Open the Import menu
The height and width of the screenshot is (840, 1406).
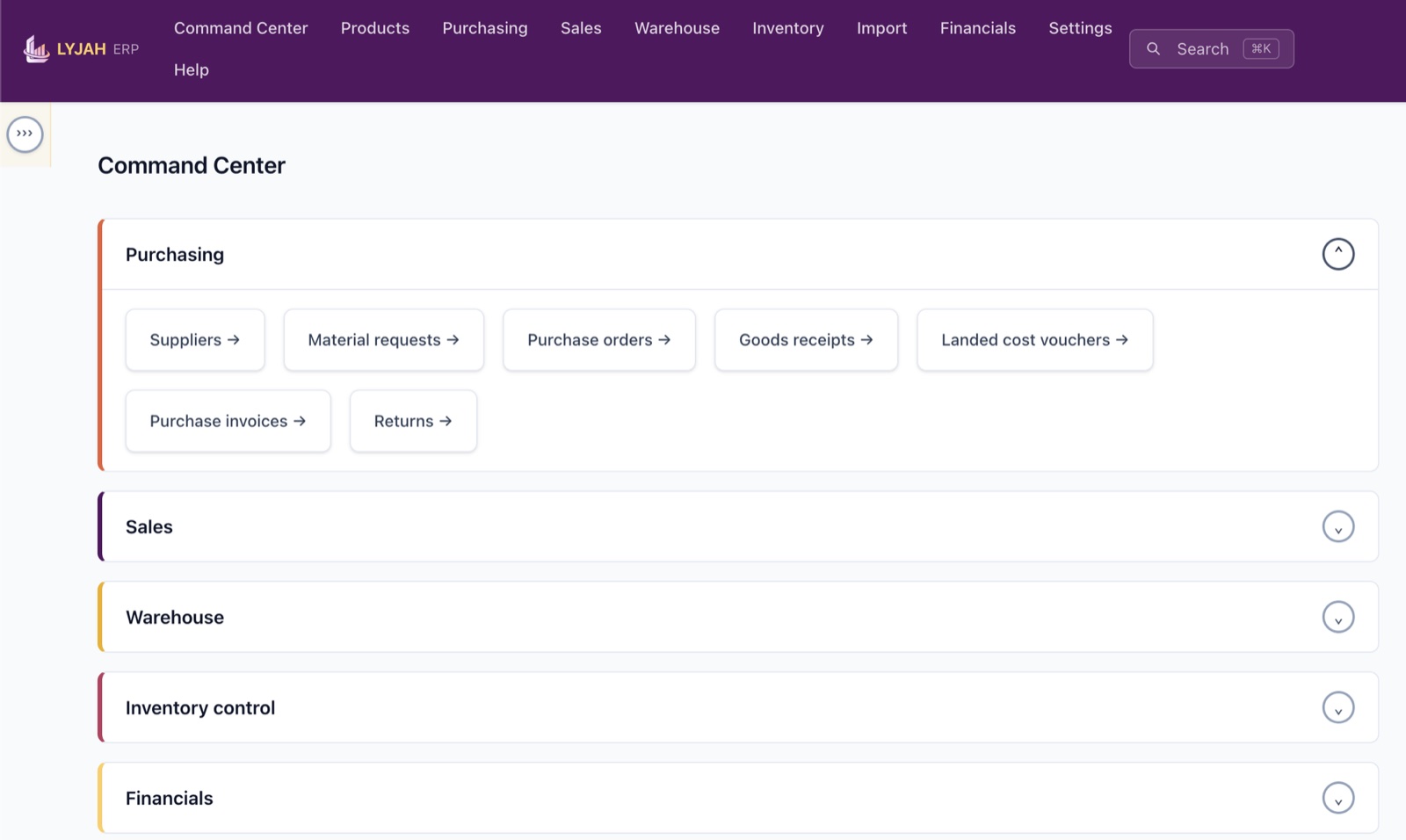pyautogui.click(x=882, y=28)
